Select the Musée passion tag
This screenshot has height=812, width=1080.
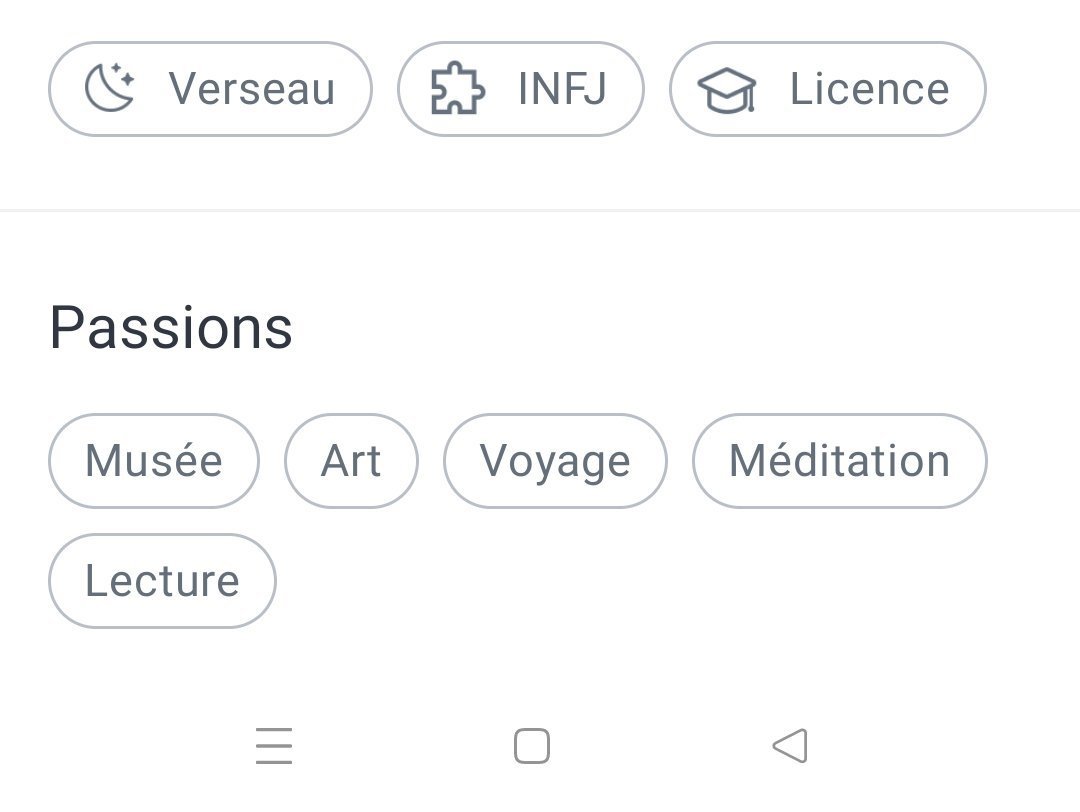click(x=154, y=461)
